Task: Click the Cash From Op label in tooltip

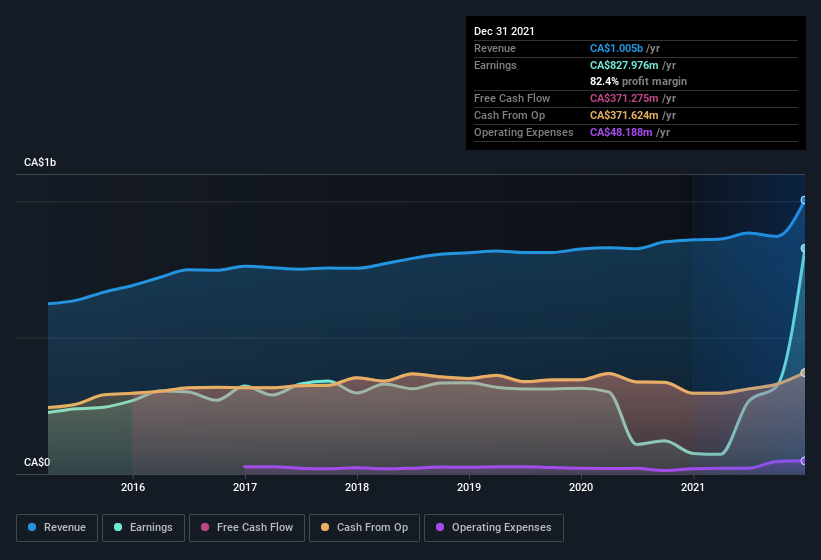Action: [509, 115]
